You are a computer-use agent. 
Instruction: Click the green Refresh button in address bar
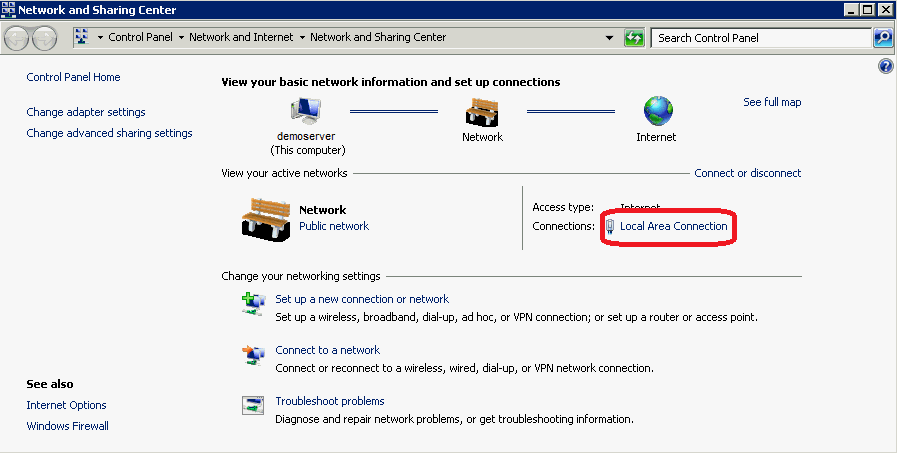(x=634, y=38)
